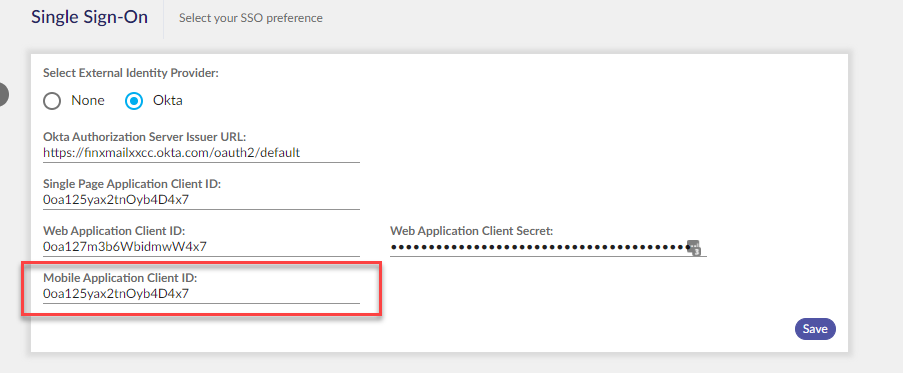Viewport: 903px width, 373px height.
Task: Click the Single Page Application Client ID value
Action: pyautogui.click(x=116, y=200)
